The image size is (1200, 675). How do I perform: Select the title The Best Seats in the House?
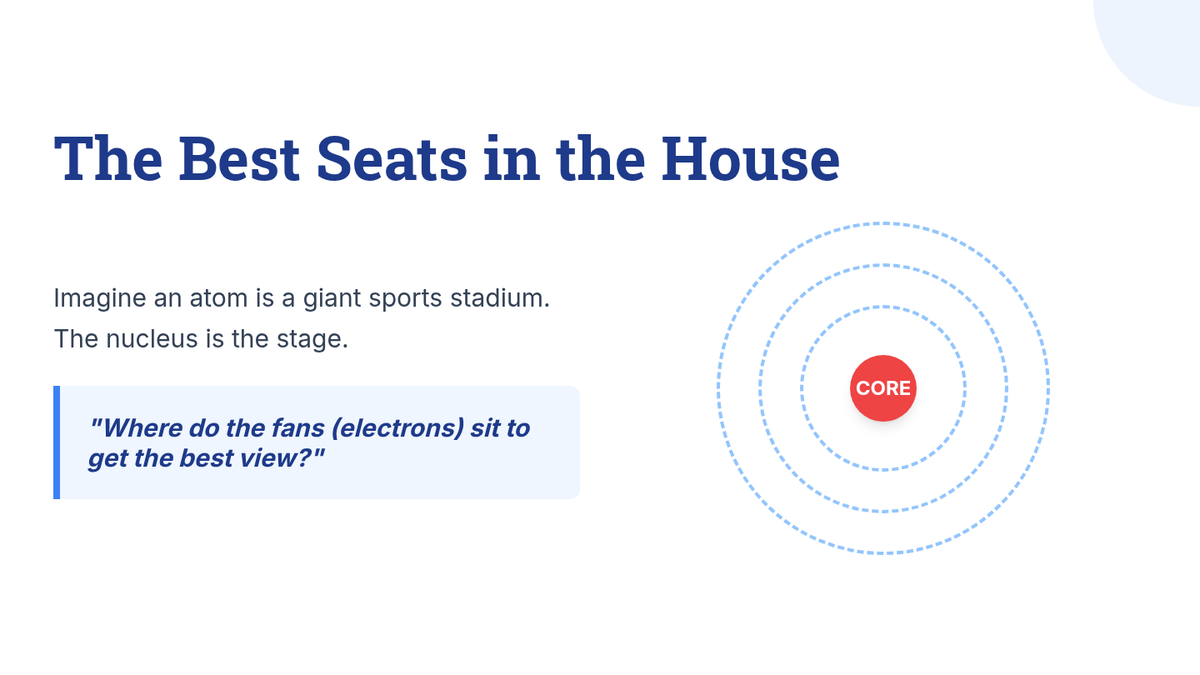tap(447, 159)
